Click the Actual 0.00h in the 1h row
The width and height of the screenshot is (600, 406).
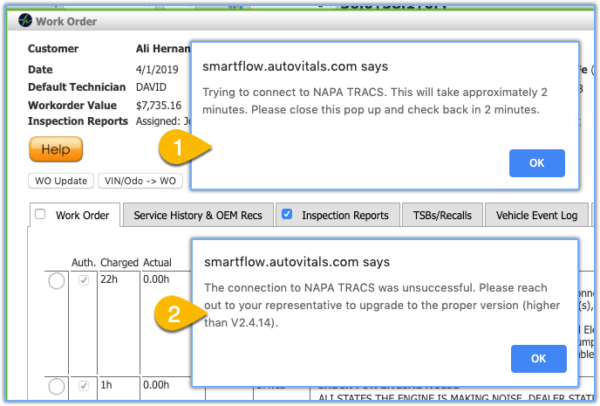point(156,385)
